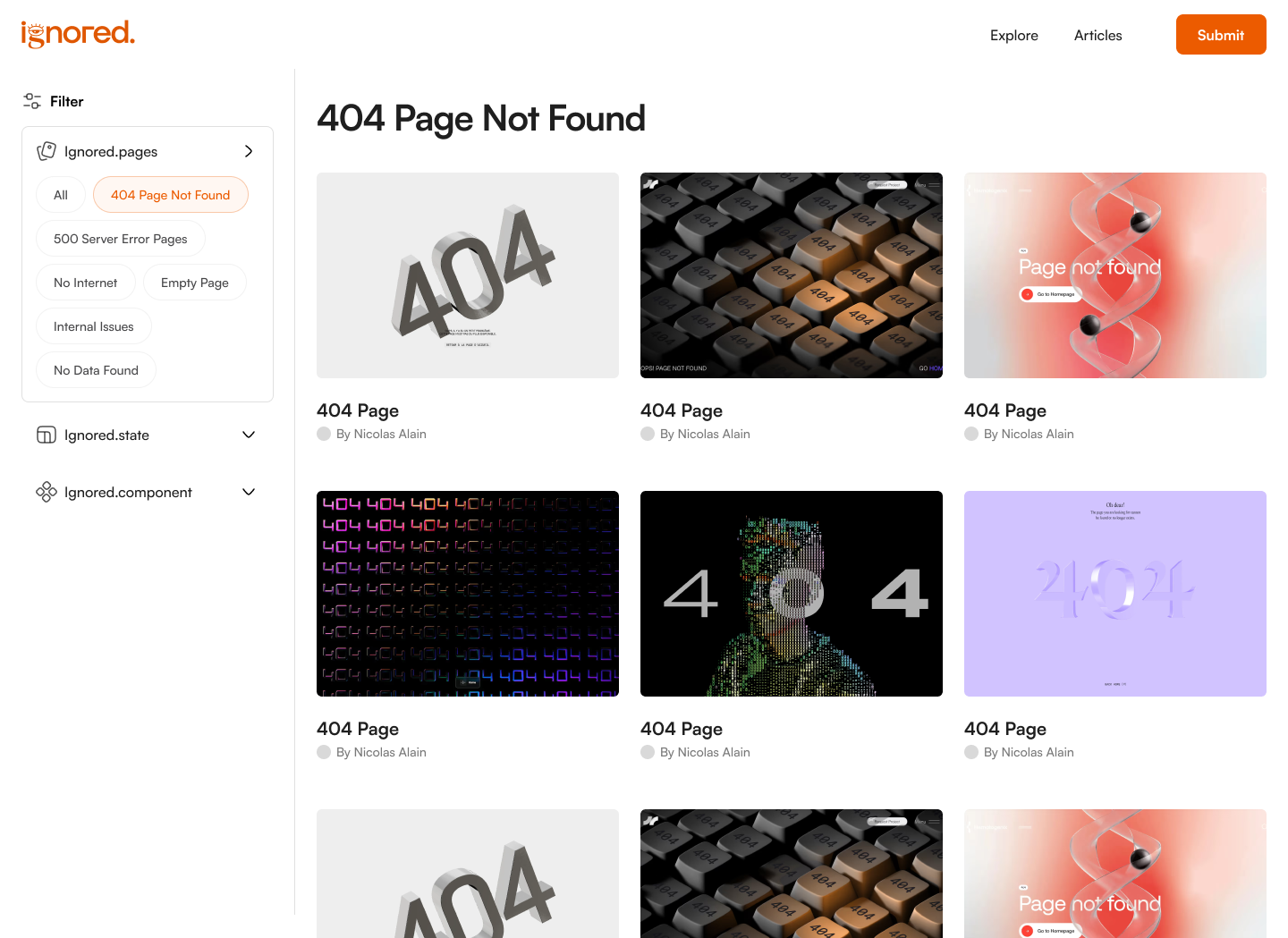The image size is (1288, 938).
Task: Open the neon 404 grid thumbnail
Action: pos(468,594)
